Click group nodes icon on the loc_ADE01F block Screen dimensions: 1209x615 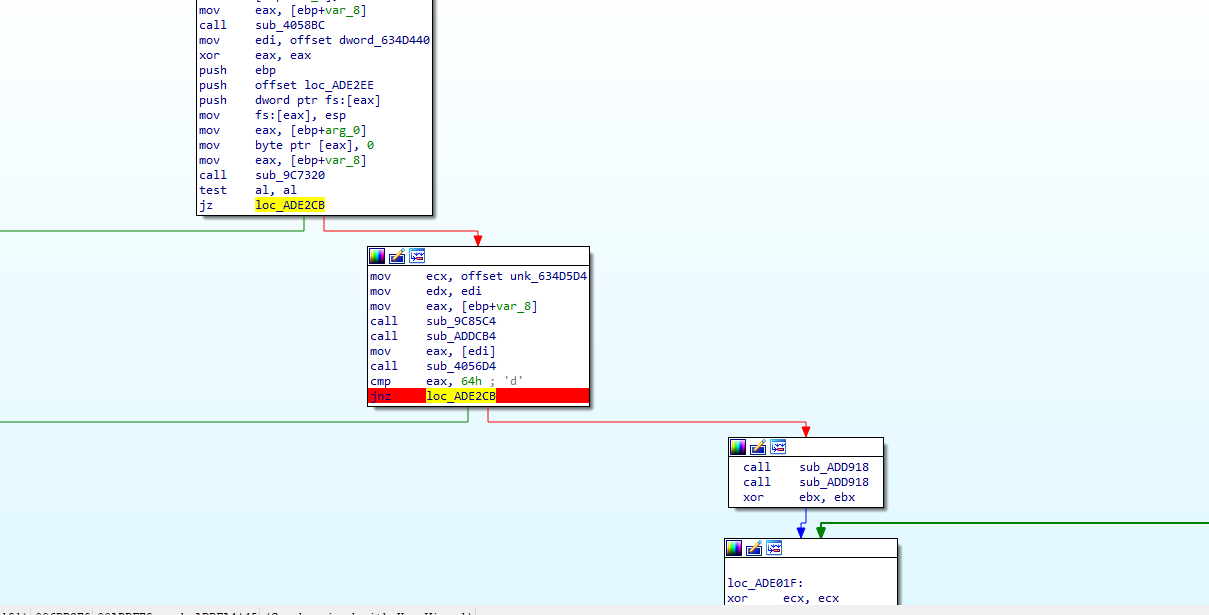[774, 547]
